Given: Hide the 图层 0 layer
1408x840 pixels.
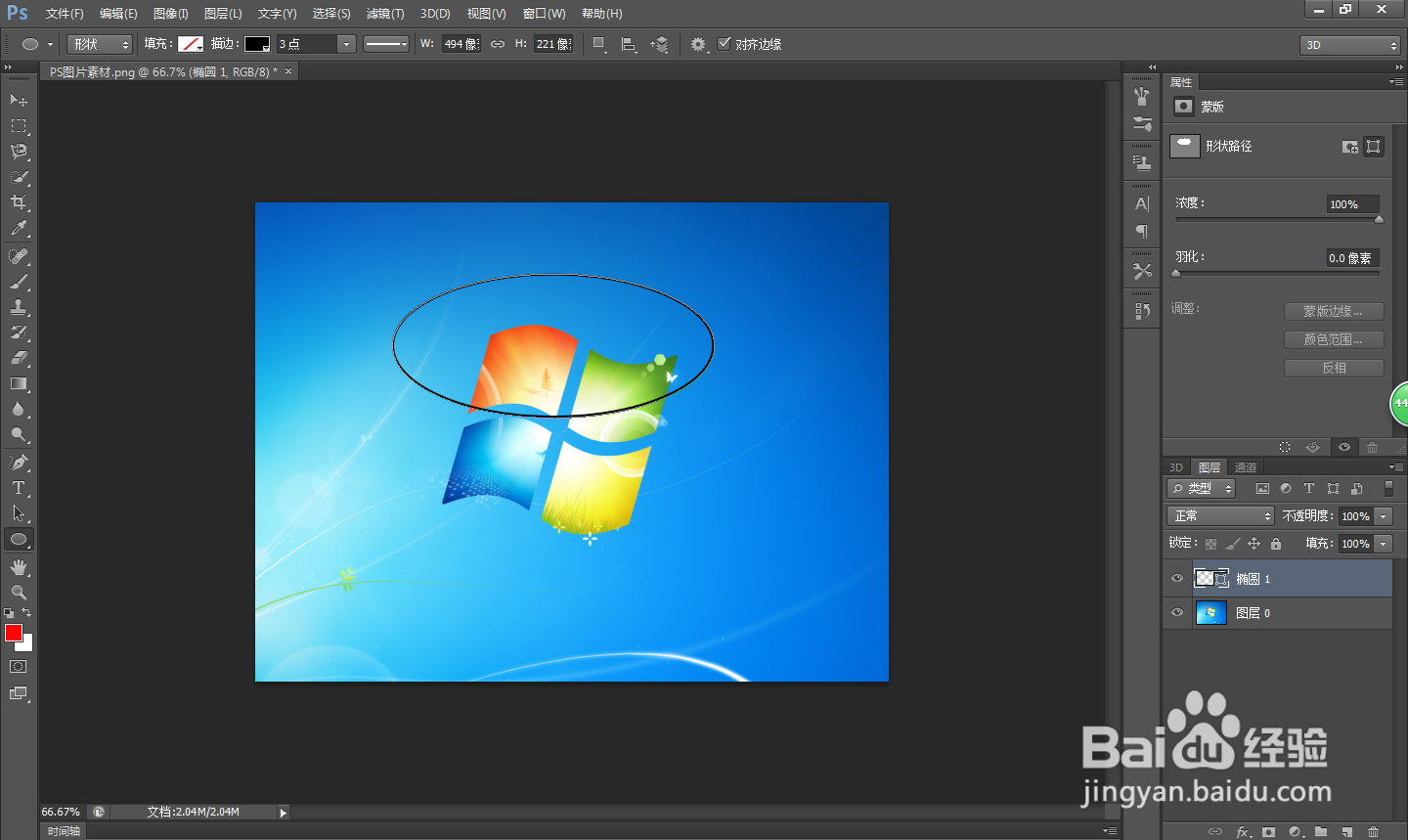Looking at the screenshot, I should point(1177,613).
